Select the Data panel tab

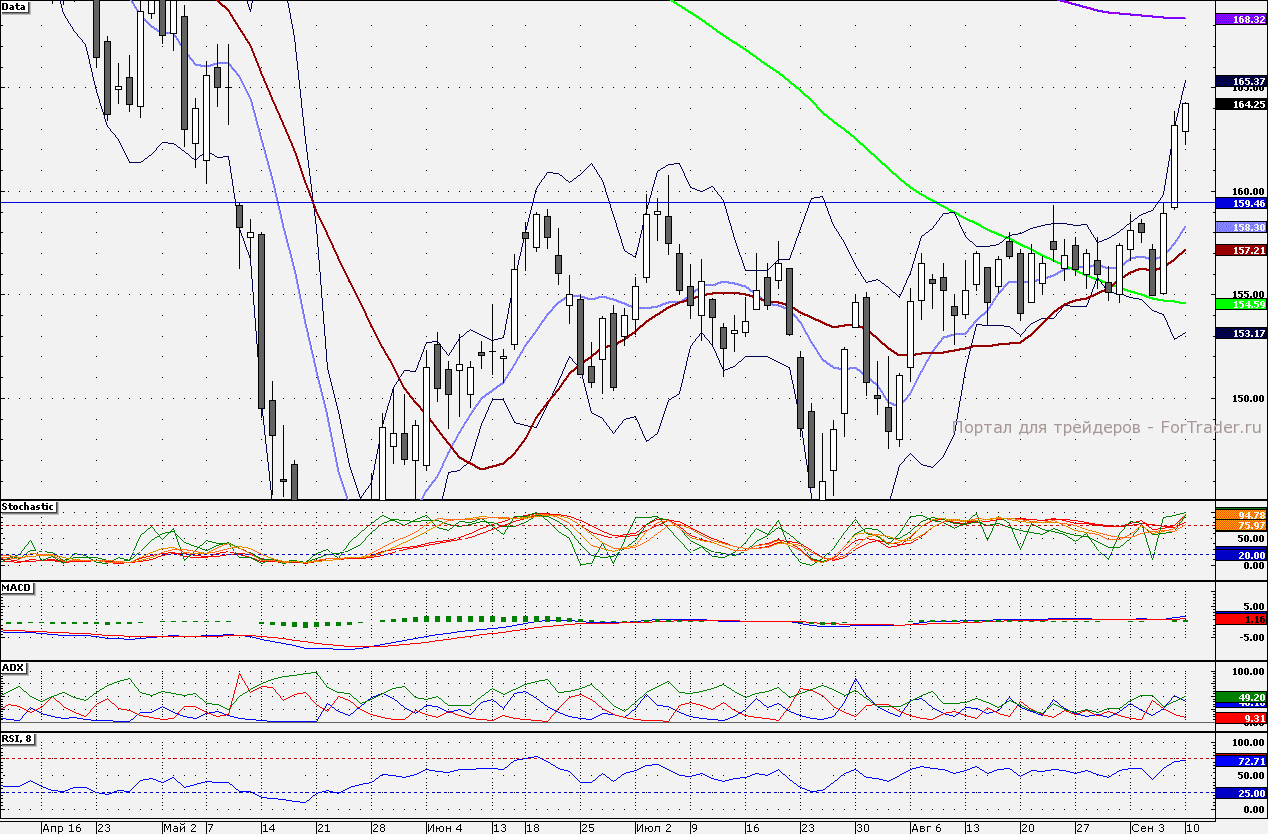point(13,8)
